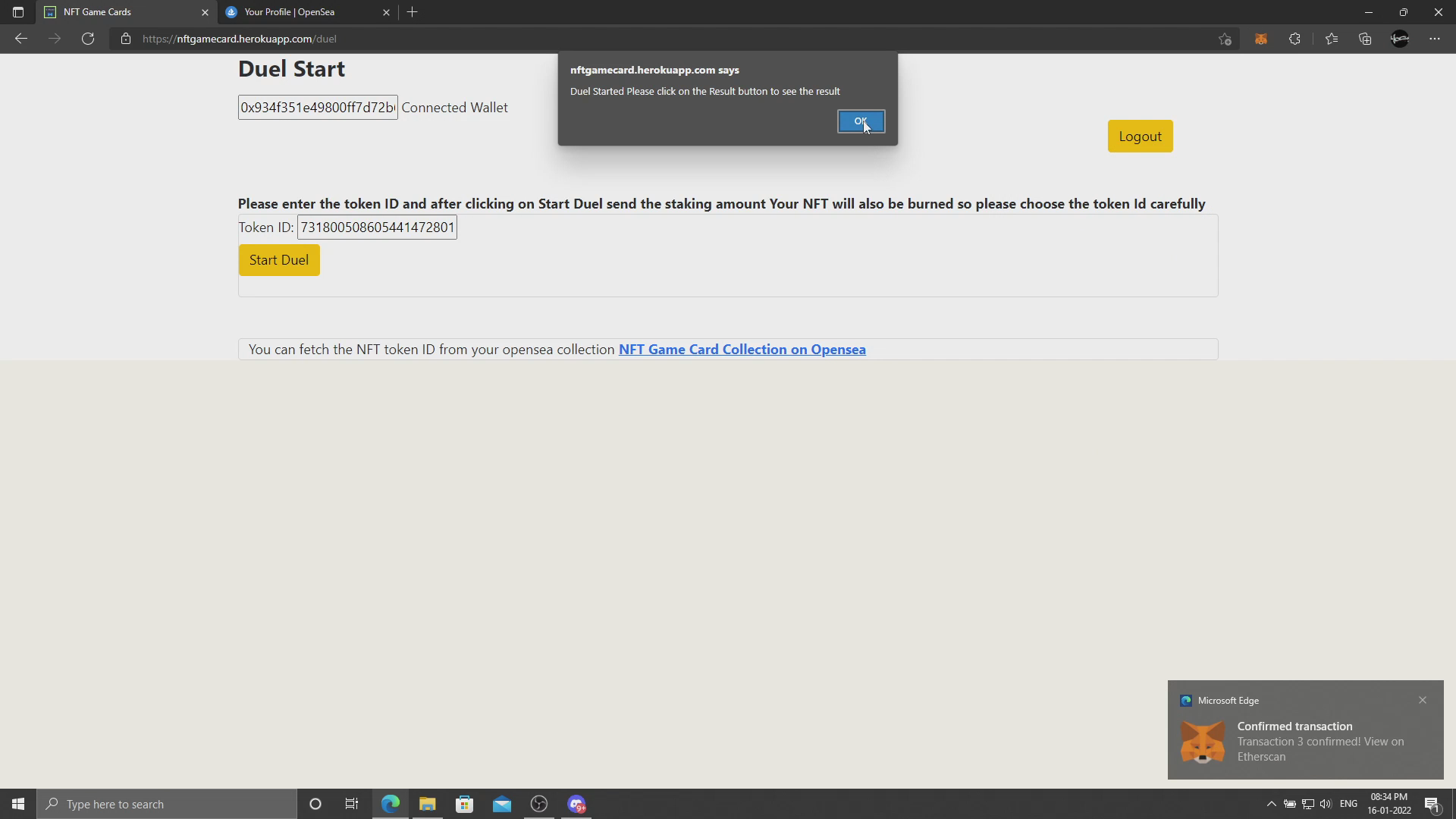Open Microsoft Store from taskbar
Viewport: 1456px width, 819px height.
click(465, 804)
